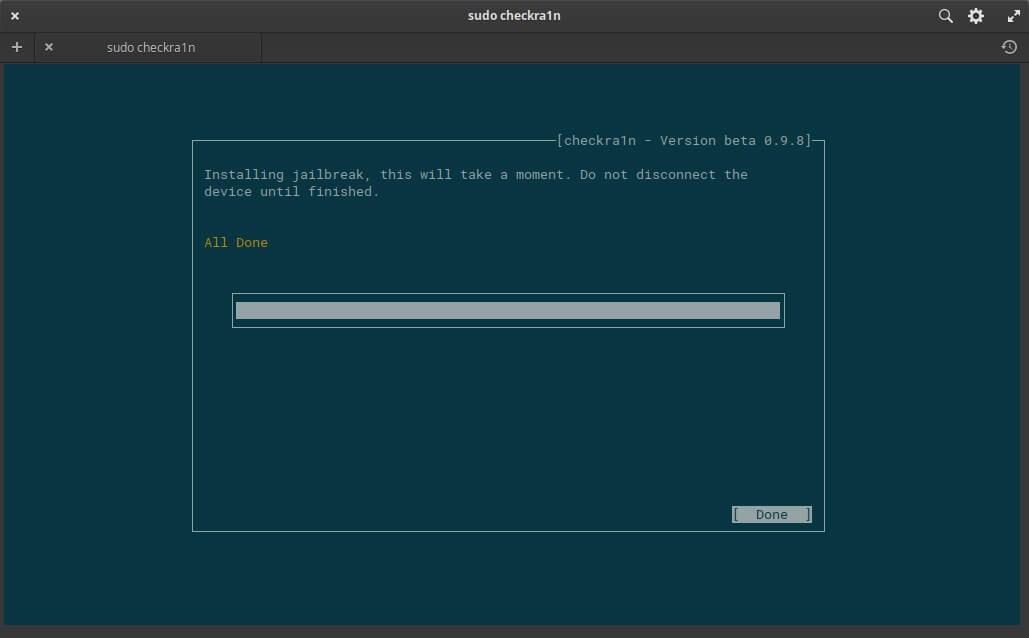The height and width of the screenshot is (638, 1029).
Task: Open the terminal search tool
Action: 945,16
